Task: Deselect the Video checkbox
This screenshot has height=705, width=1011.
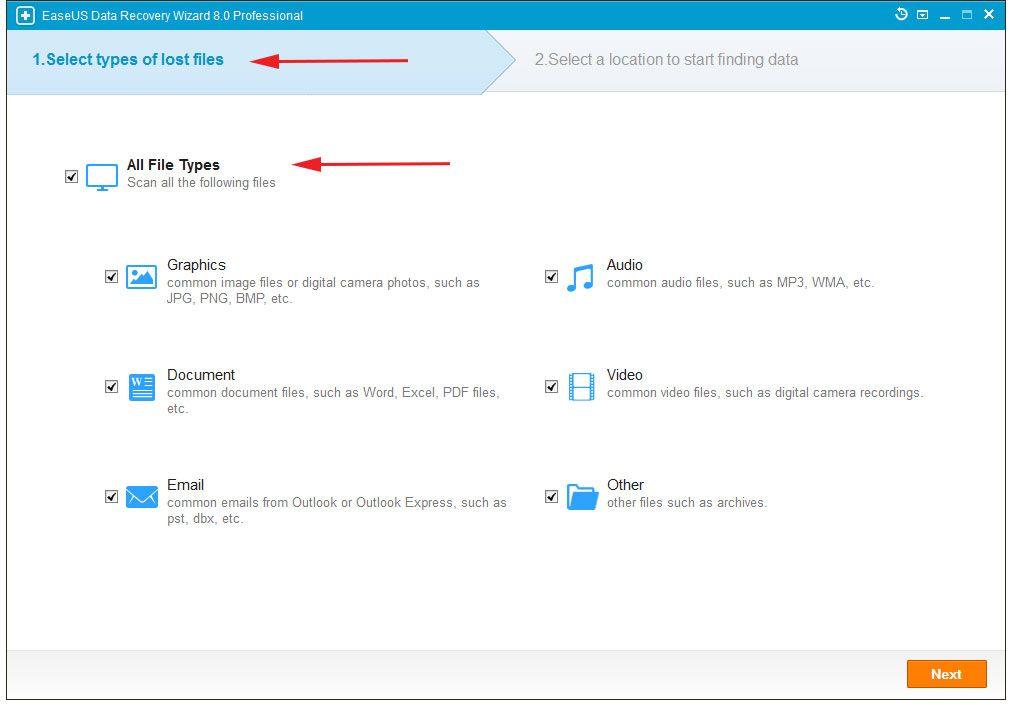Action: pyautogui.click(x=551, y=387)
